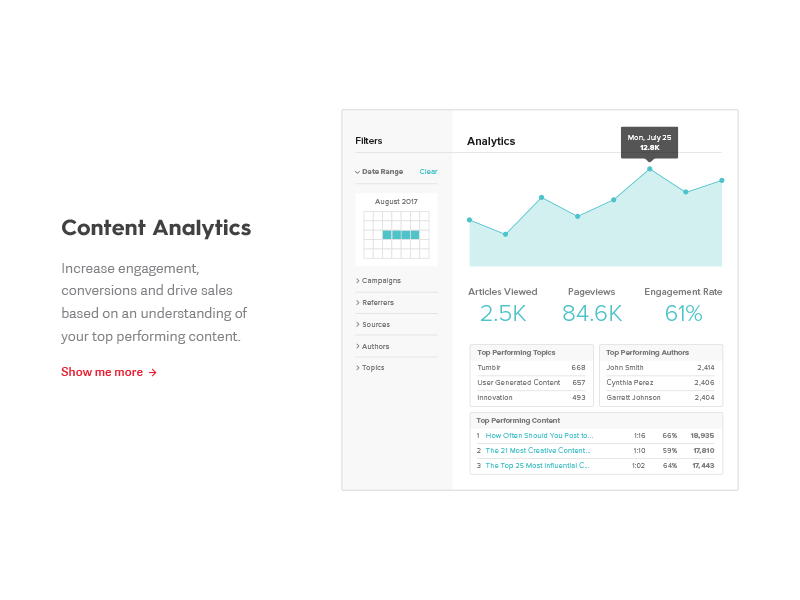
Task: Click the Filters panel header
Action: (369, 140)
